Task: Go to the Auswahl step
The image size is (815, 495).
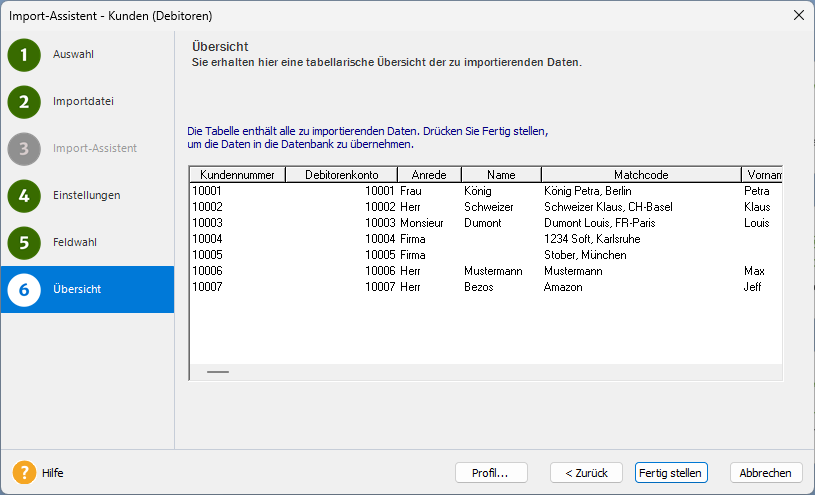Action: pos(73,54)
